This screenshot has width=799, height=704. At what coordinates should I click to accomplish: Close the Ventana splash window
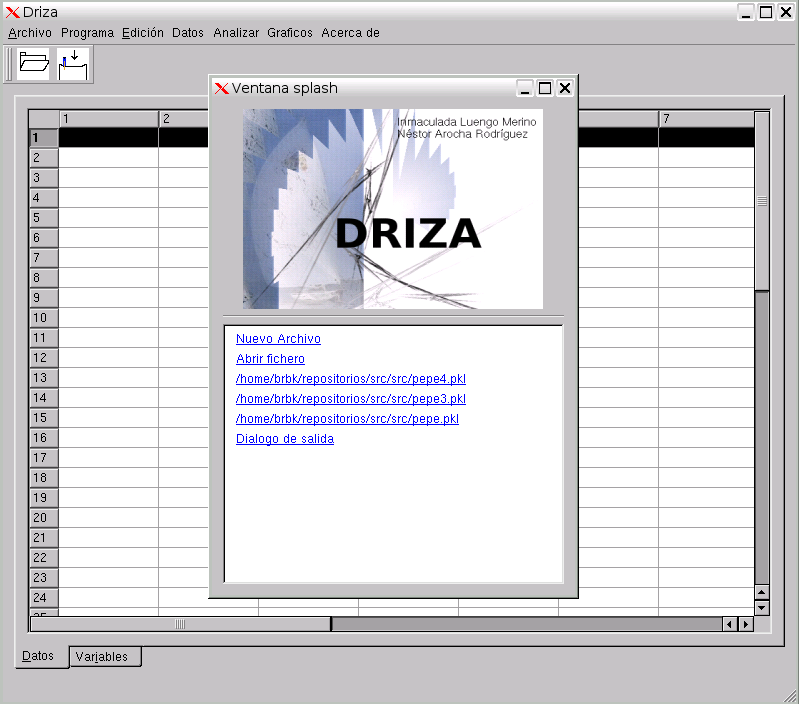[565, 88]
